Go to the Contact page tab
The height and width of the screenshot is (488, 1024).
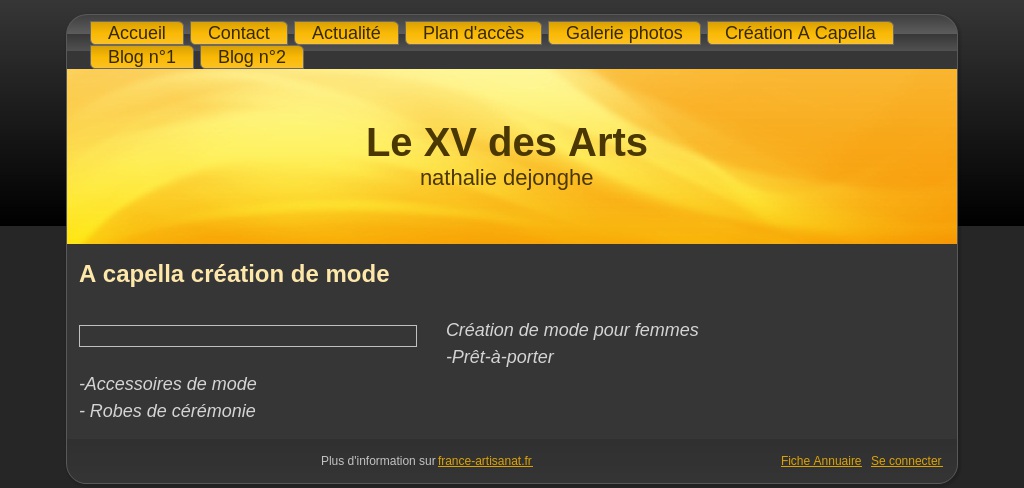238,33
